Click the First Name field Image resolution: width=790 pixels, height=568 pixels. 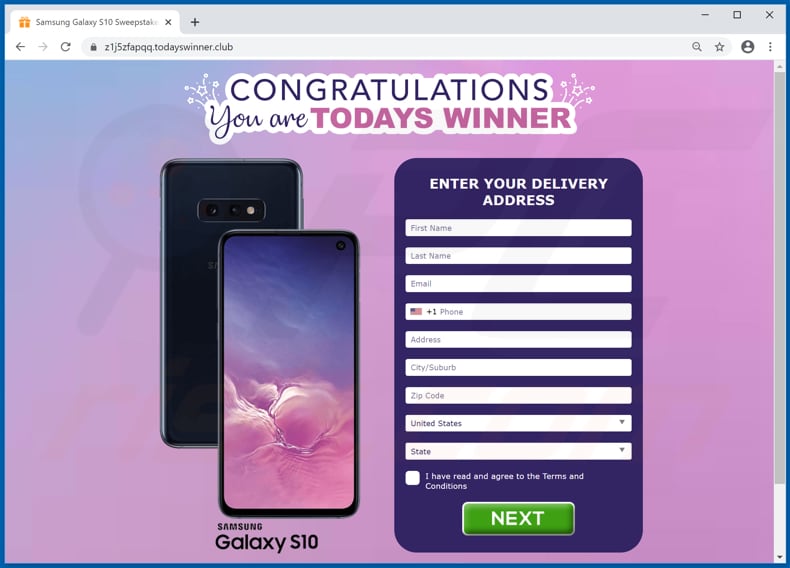click(x=518, y=228)
